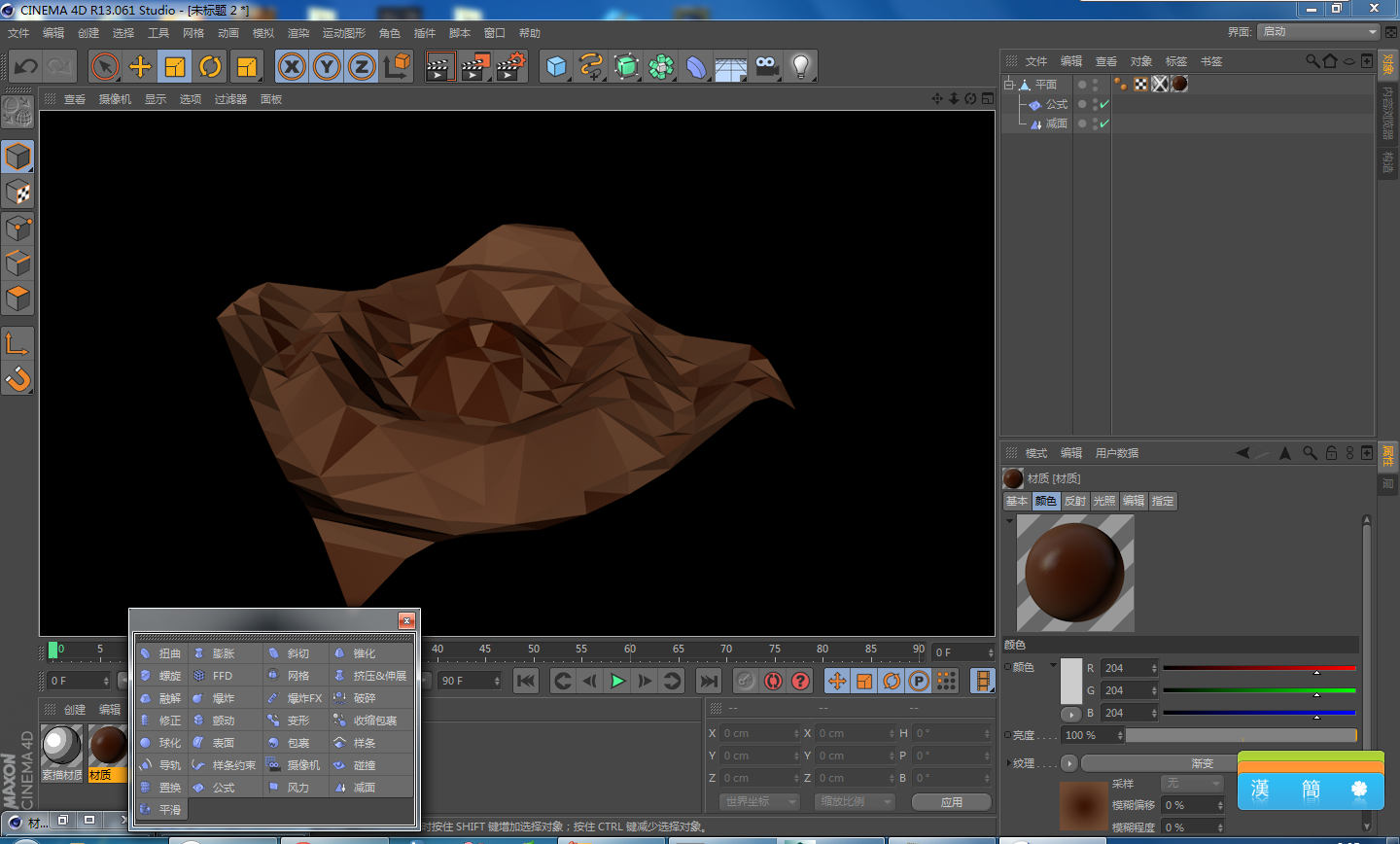The width and height of the screenshot is (1400, 844).
Task: Pick the Smoothing (平滑) deformer
Action: (161, 809)
